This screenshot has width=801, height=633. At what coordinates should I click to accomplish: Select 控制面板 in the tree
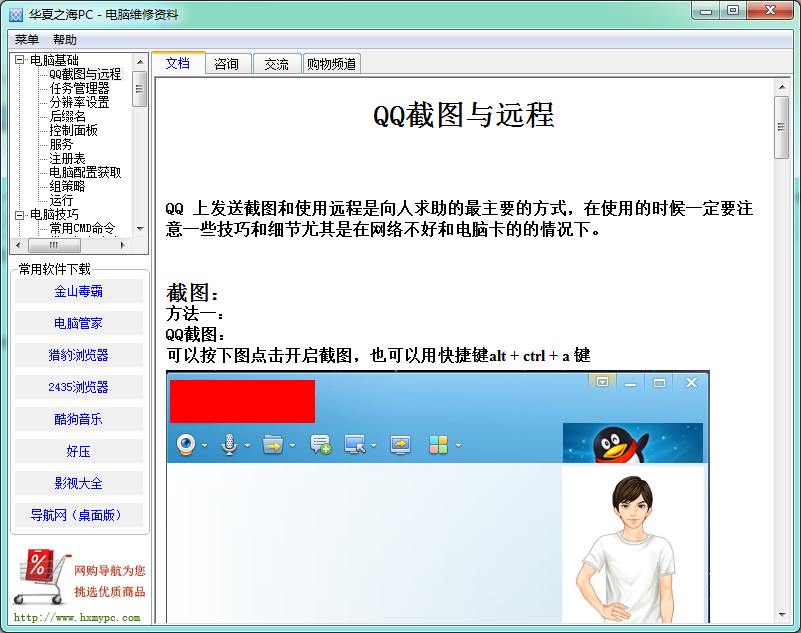(x=73, y=130)
